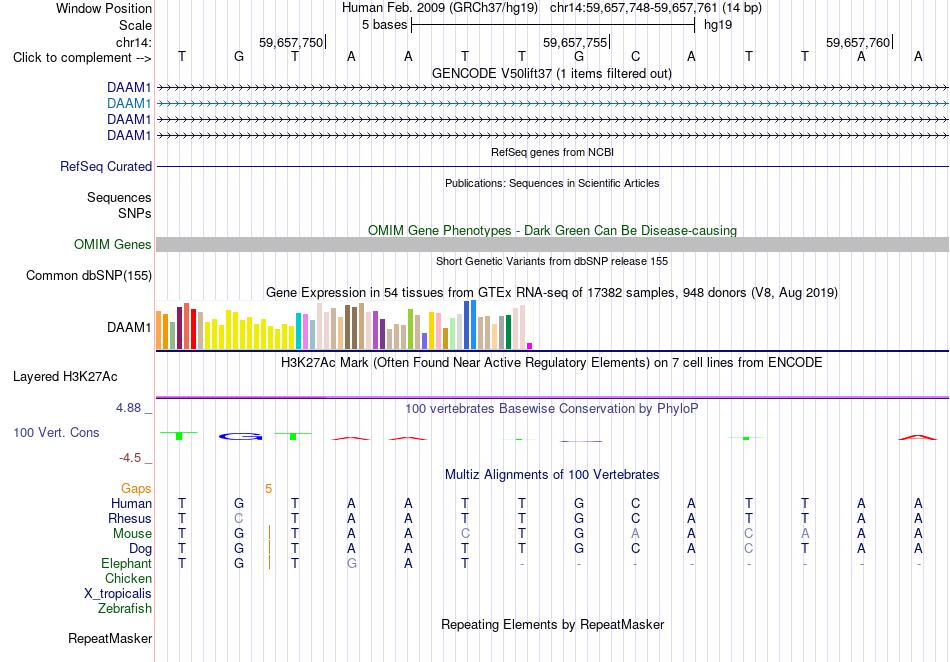The image size is (950, 662).
Task: Click the faded G in Elephant row
Action: tap(351, 563)
